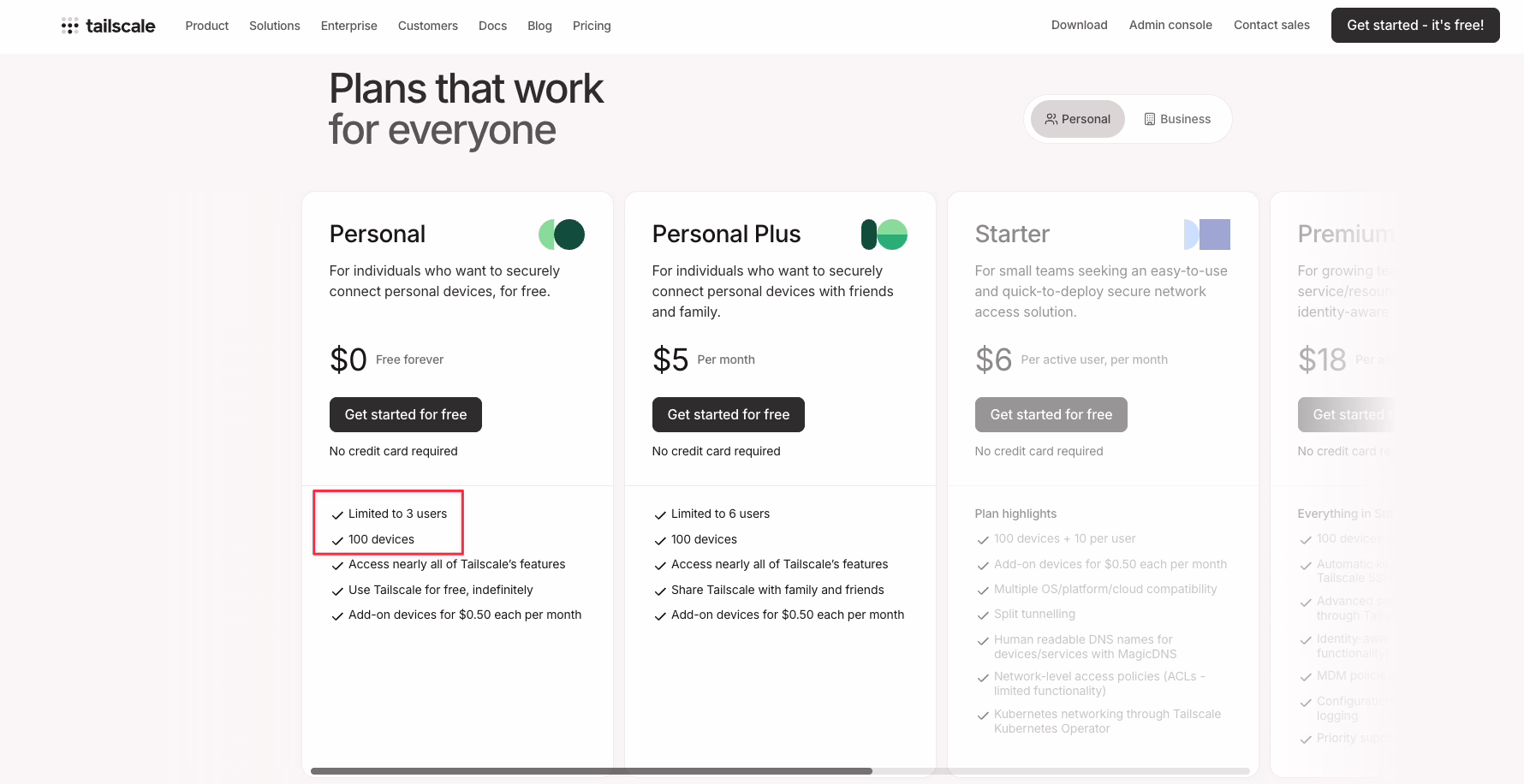Click the people icon in Personal toggle

pos(1051,119)
